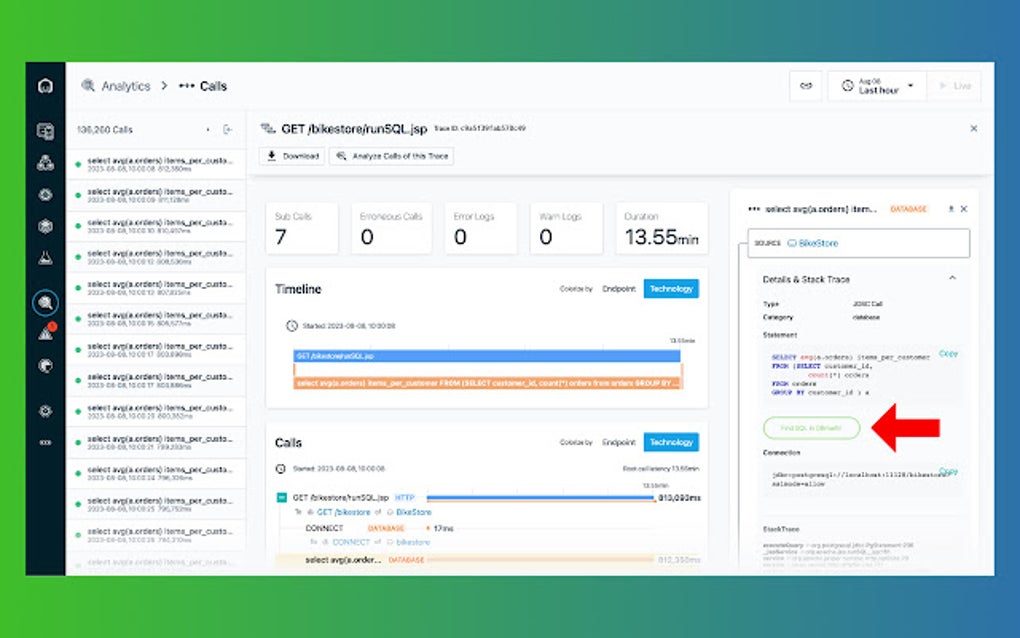Copy the connection string

(948, 472)
